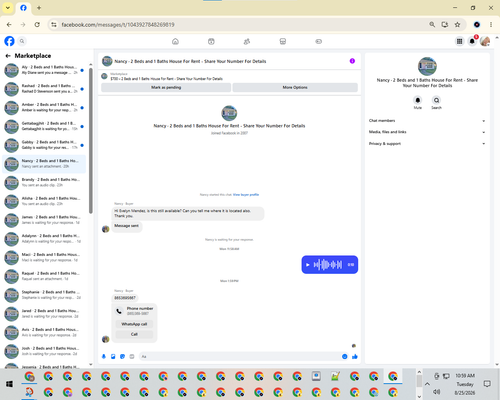Open the Rashad conversation
The image size is (500, 400).
44,89
